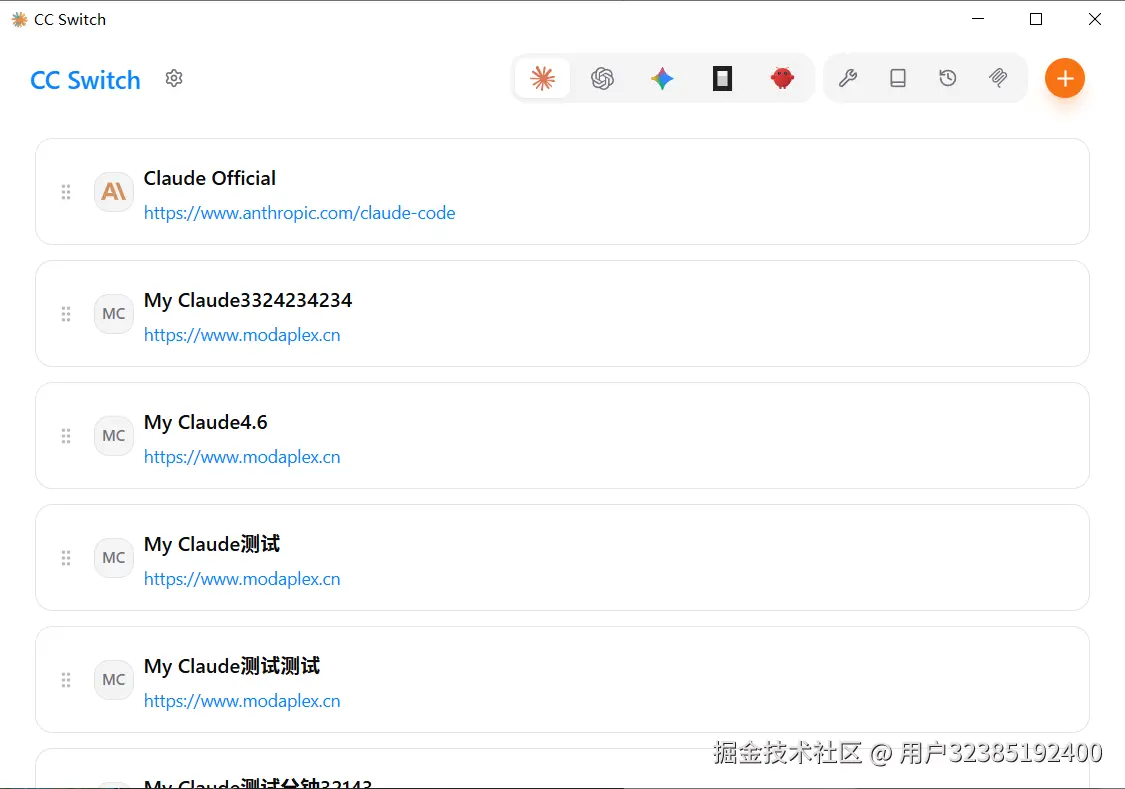This screenshot has height=789, width=1125.
Task: Select the My Claude测试 provider name
Action: 212,544
